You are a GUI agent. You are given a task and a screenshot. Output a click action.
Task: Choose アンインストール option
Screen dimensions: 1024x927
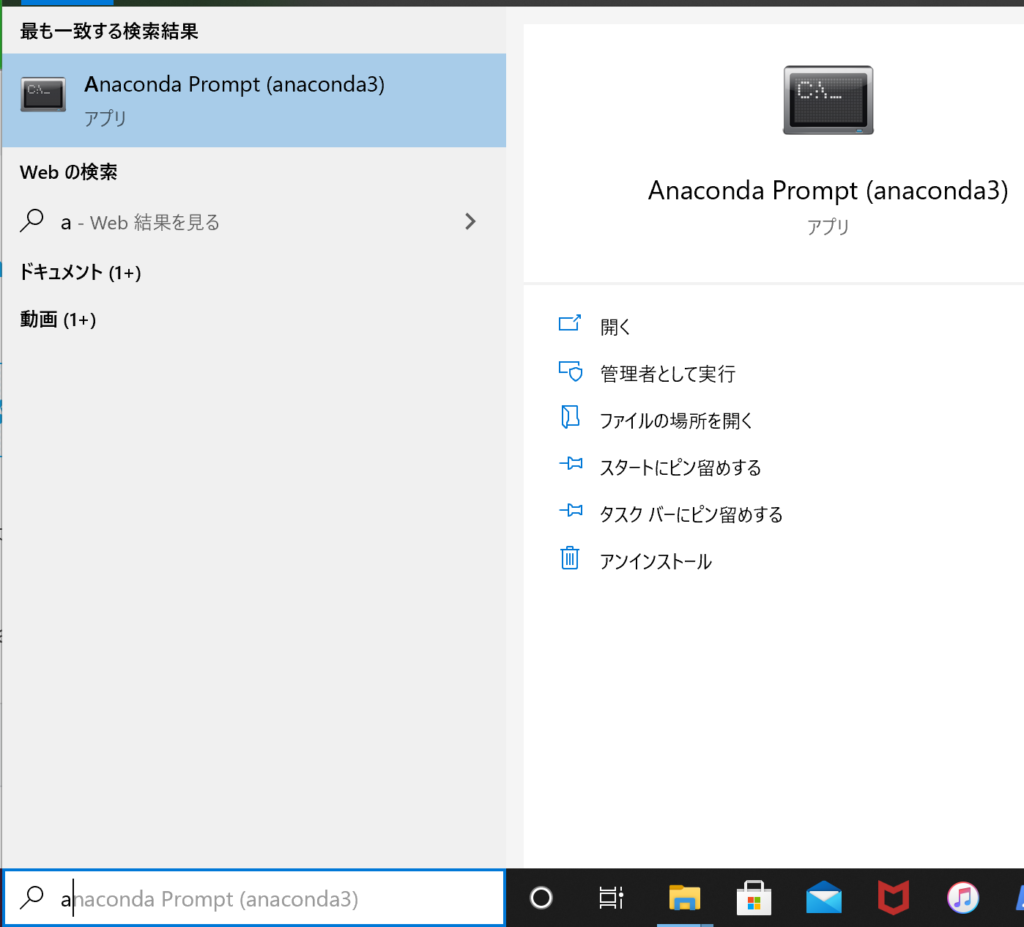click(655, 562)
